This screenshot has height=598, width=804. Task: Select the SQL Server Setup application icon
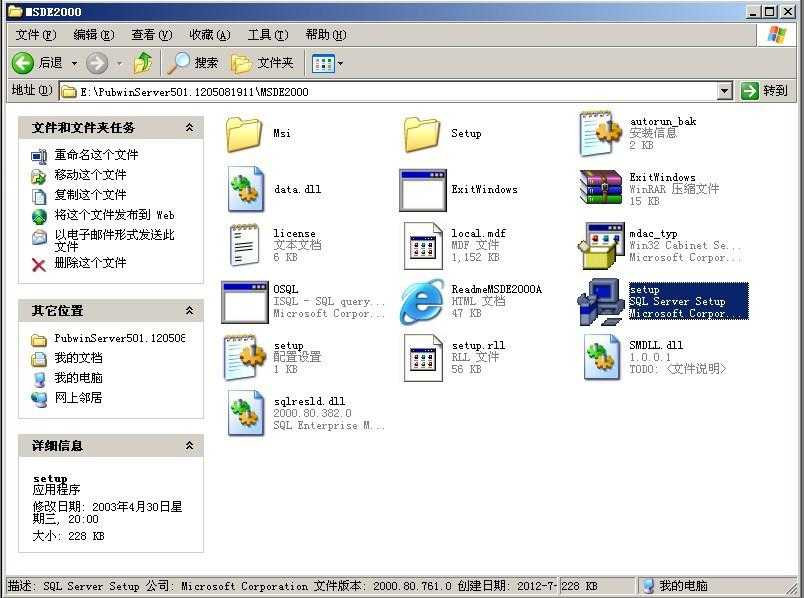point(601,302)
